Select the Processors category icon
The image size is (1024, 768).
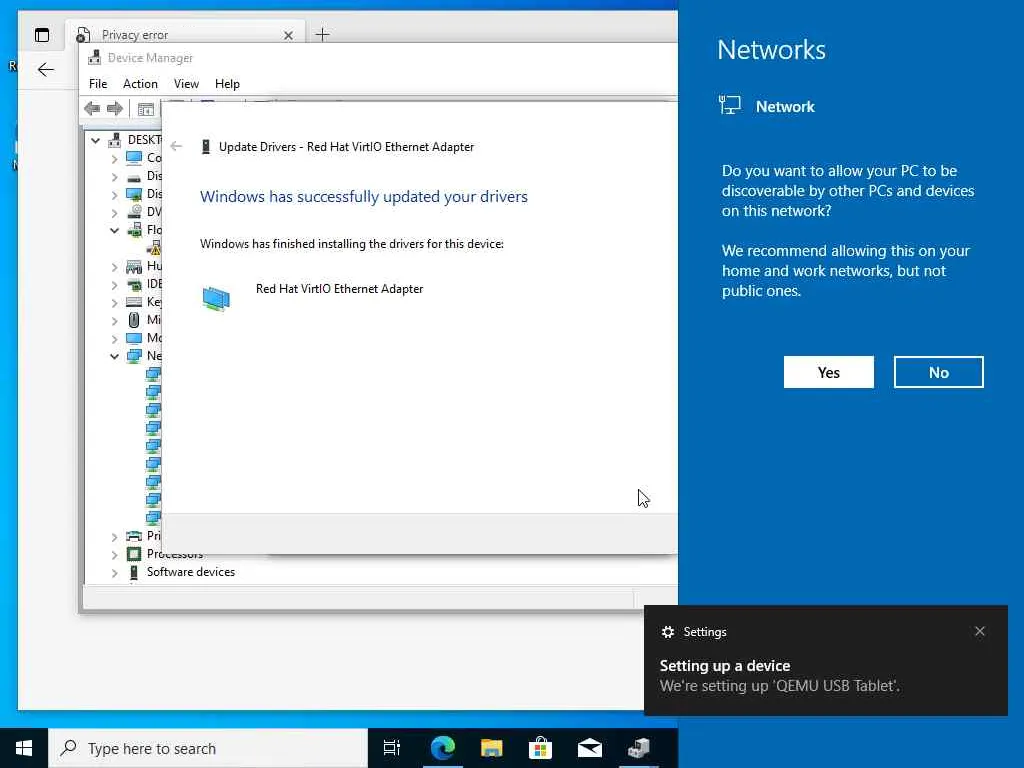pos(134,554)
